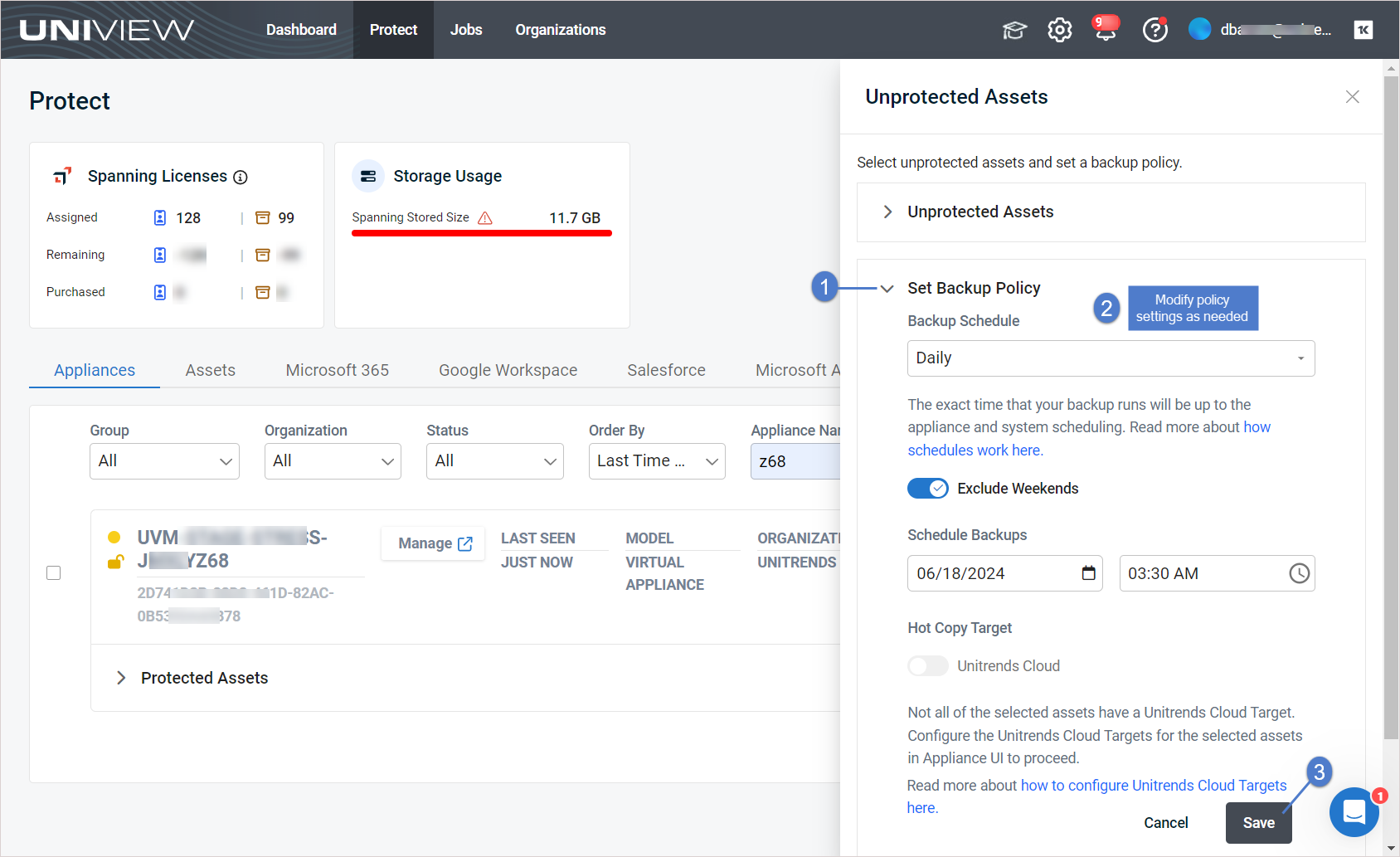The height and width of the screenshot is (857, 1400).
Task: Click the side panel vertical scrollbar
Action: pyautogui.click(x=1392, y=407)
